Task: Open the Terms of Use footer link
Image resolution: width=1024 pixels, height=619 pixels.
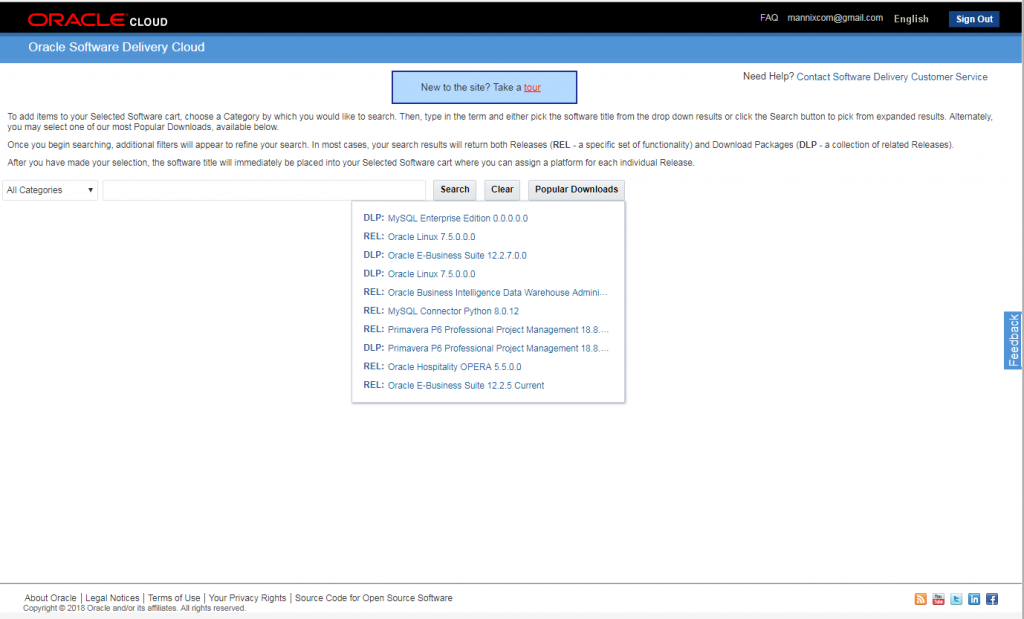Action: (x=174, y=597)
